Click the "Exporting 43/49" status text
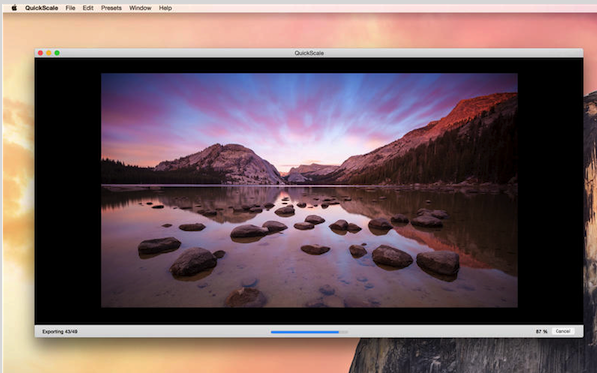Viewport: 597px width, 373px height. pos(60,332)
